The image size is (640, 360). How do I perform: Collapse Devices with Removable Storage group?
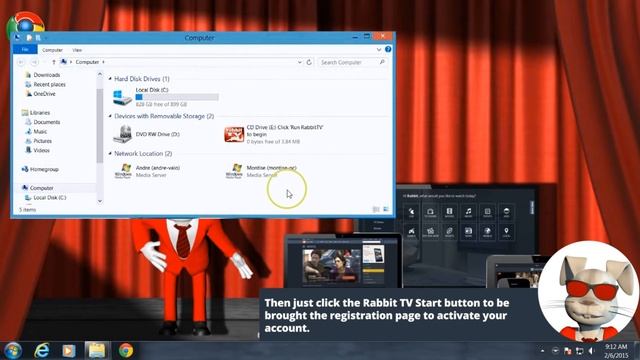(x=110, y=116)
